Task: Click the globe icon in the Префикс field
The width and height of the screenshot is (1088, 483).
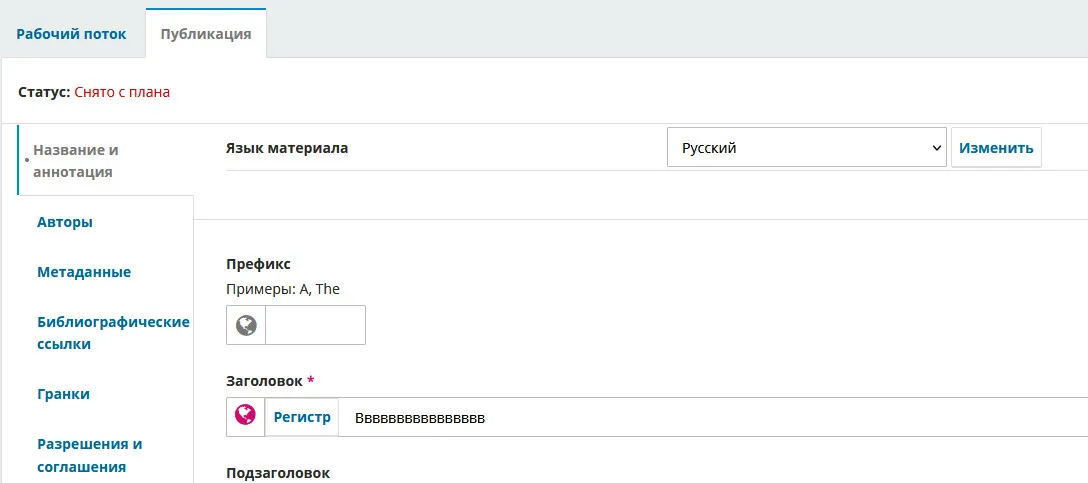Action: point(246,325)
